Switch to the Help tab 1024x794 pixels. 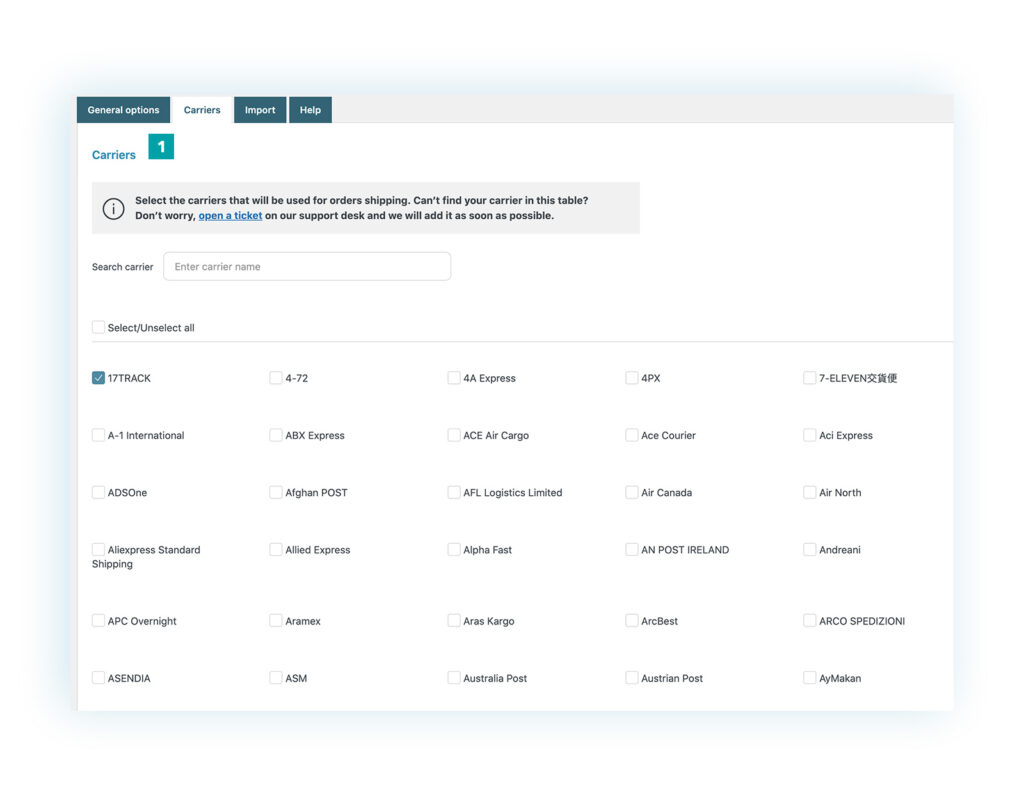coord(310,110)
